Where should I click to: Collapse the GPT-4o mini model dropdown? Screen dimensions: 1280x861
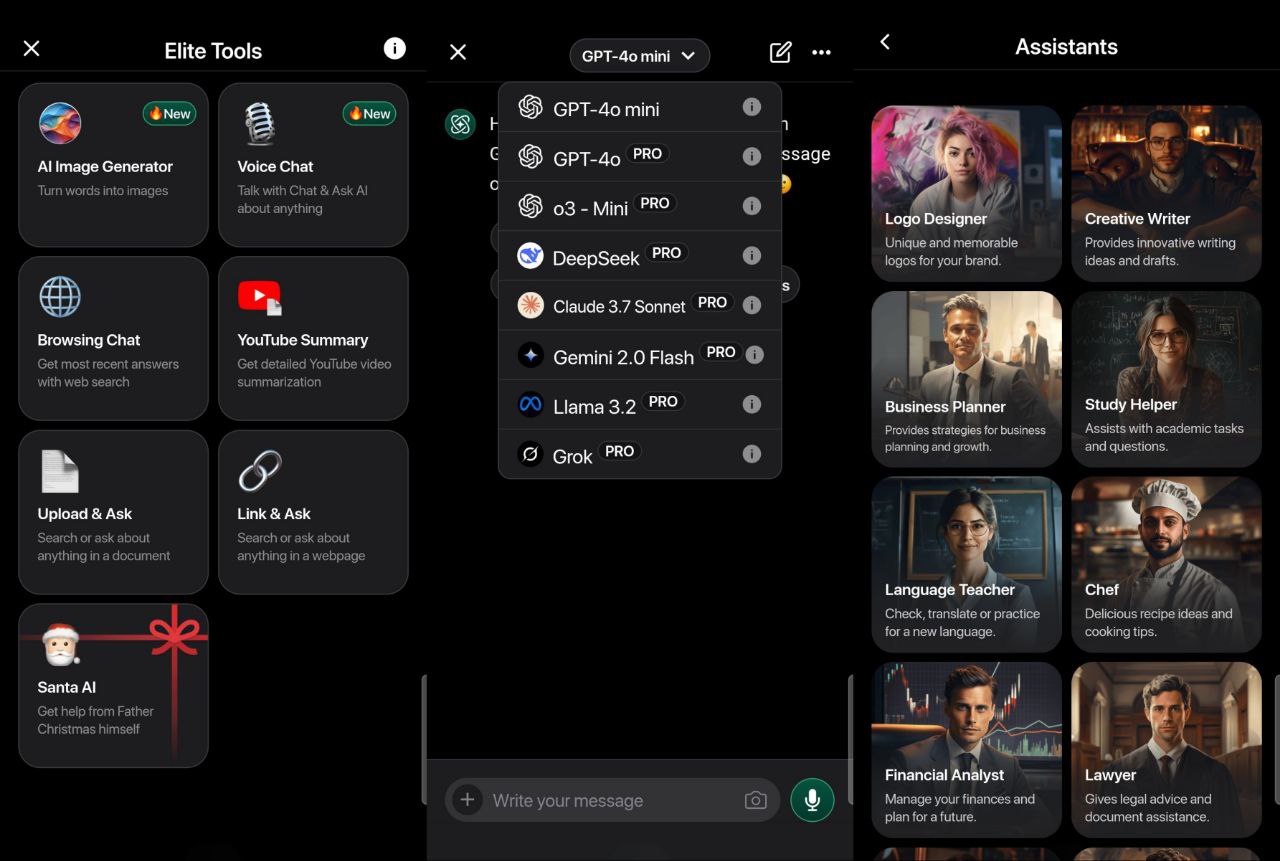pyautogui.click(x=640, y=56)
